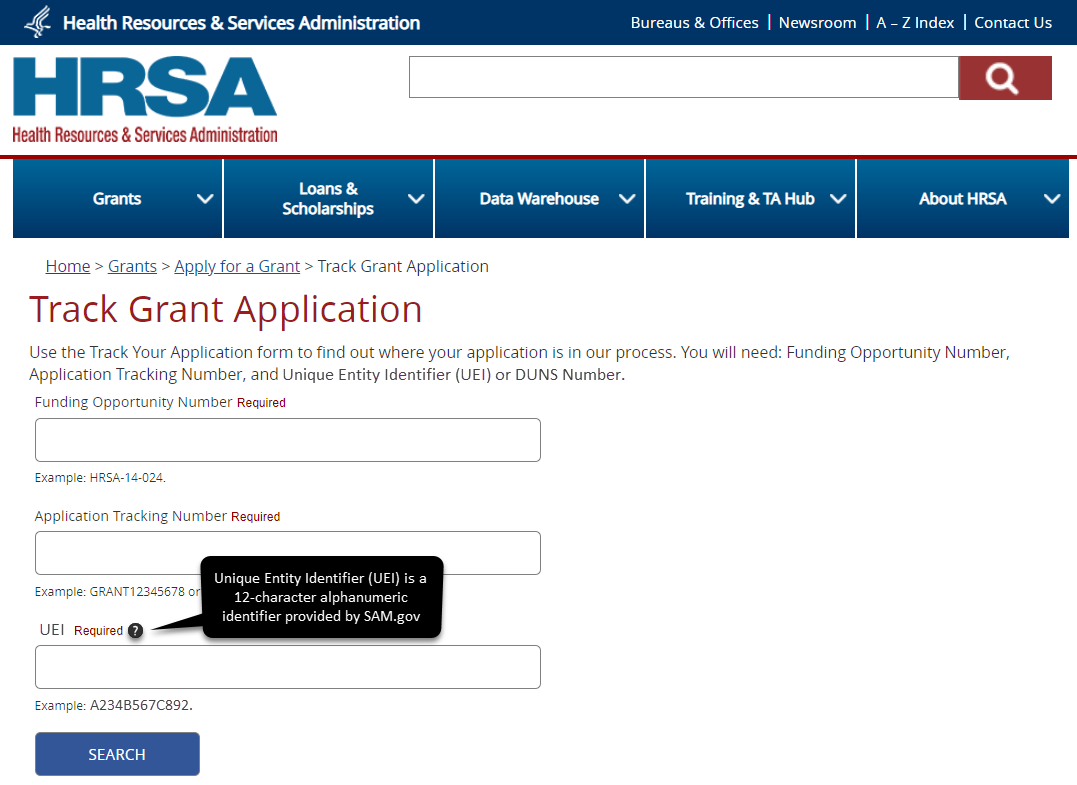This screenshot has width=1077, height=785.
Task: Click the UEI tooltip explanation text
Action: click(x=321, y=598)
